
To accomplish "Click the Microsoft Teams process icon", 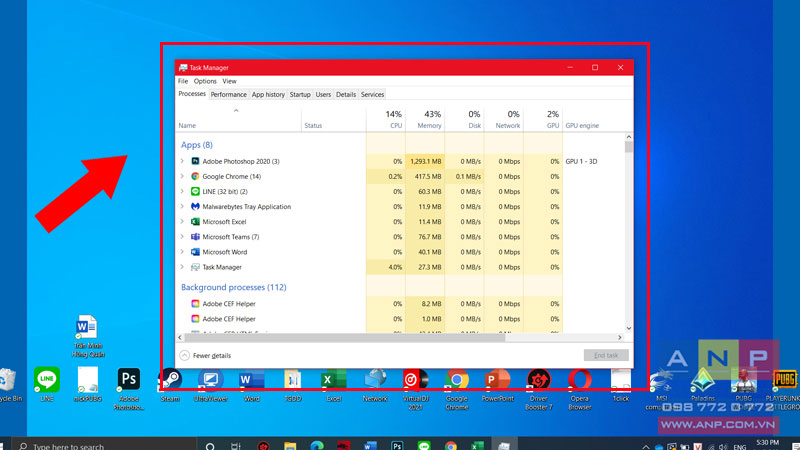I will 195,237.
